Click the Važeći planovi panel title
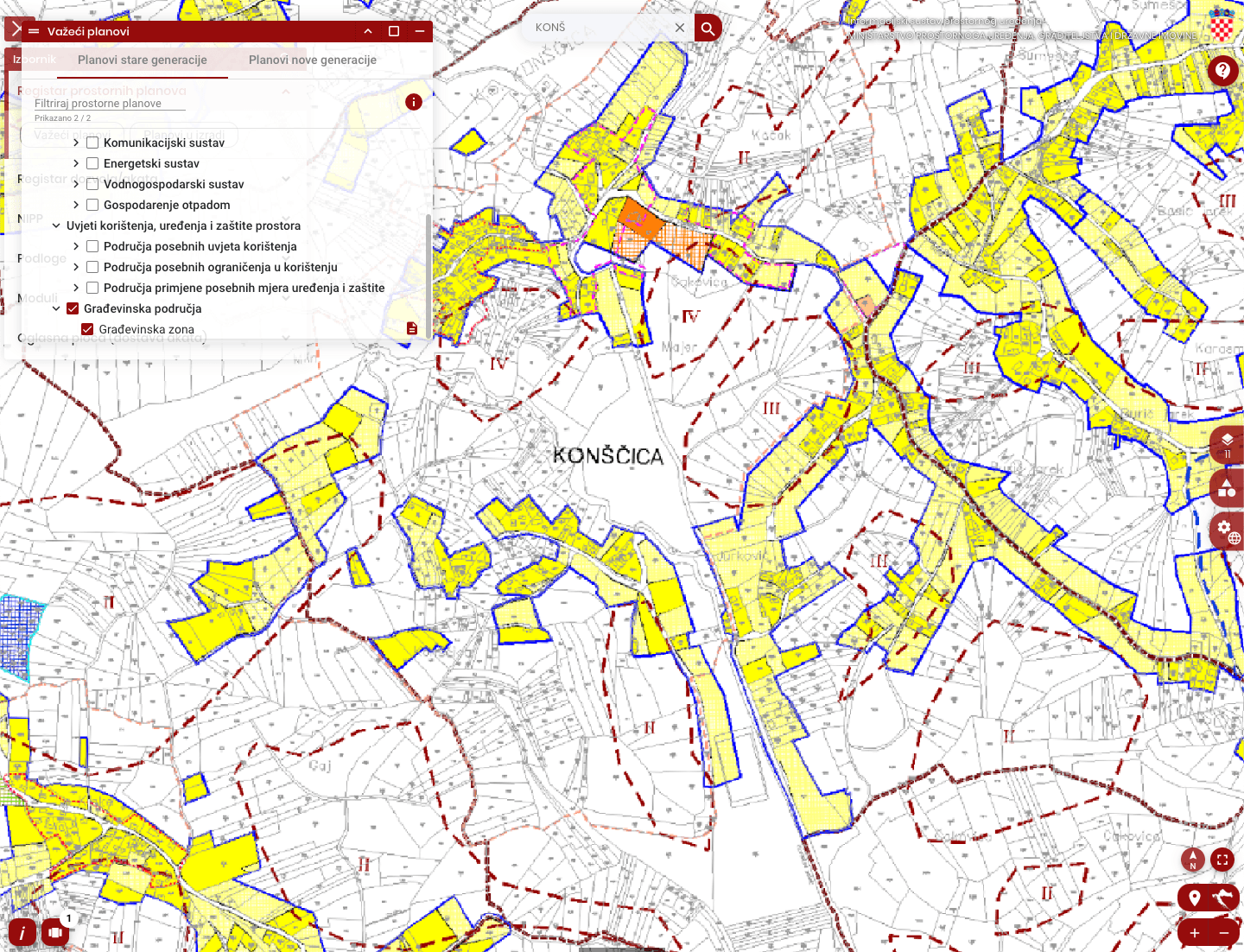The width and height of the screenshot is (1244, 952). [x=88, y=31]
